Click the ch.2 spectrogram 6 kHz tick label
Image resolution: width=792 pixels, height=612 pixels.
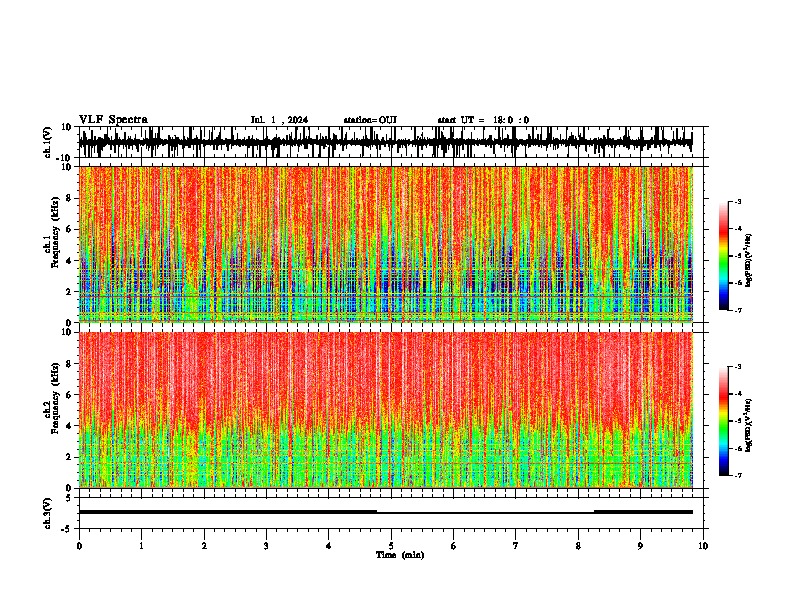pos(70,395)
